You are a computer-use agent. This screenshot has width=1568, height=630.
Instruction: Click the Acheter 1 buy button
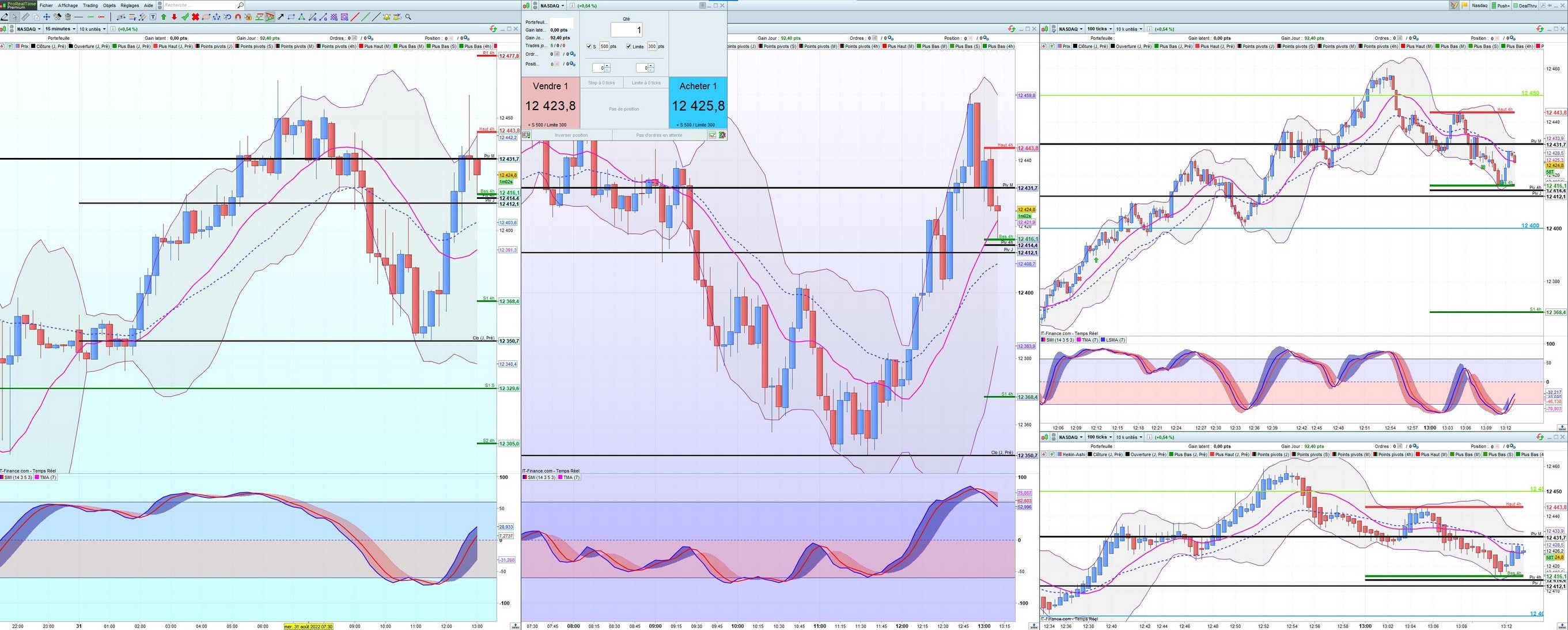(x=698, y=102)
